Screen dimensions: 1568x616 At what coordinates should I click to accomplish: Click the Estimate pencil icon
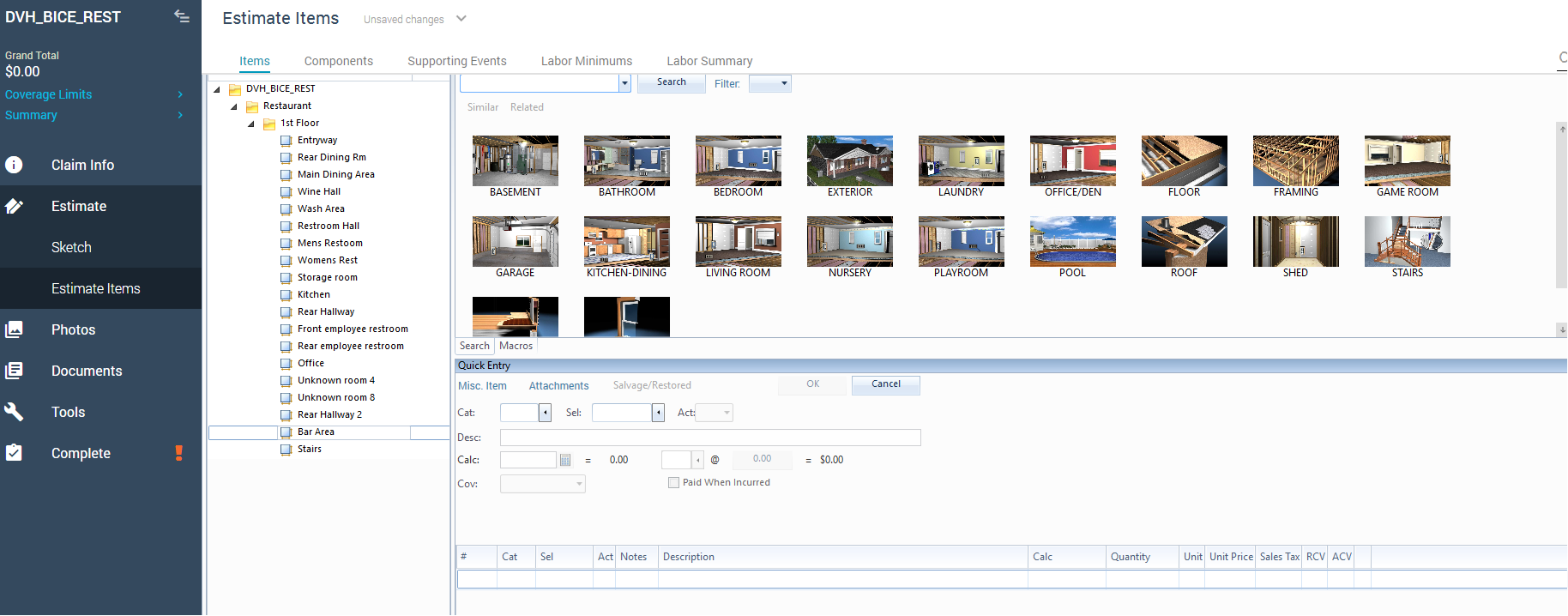pos(14,206)
